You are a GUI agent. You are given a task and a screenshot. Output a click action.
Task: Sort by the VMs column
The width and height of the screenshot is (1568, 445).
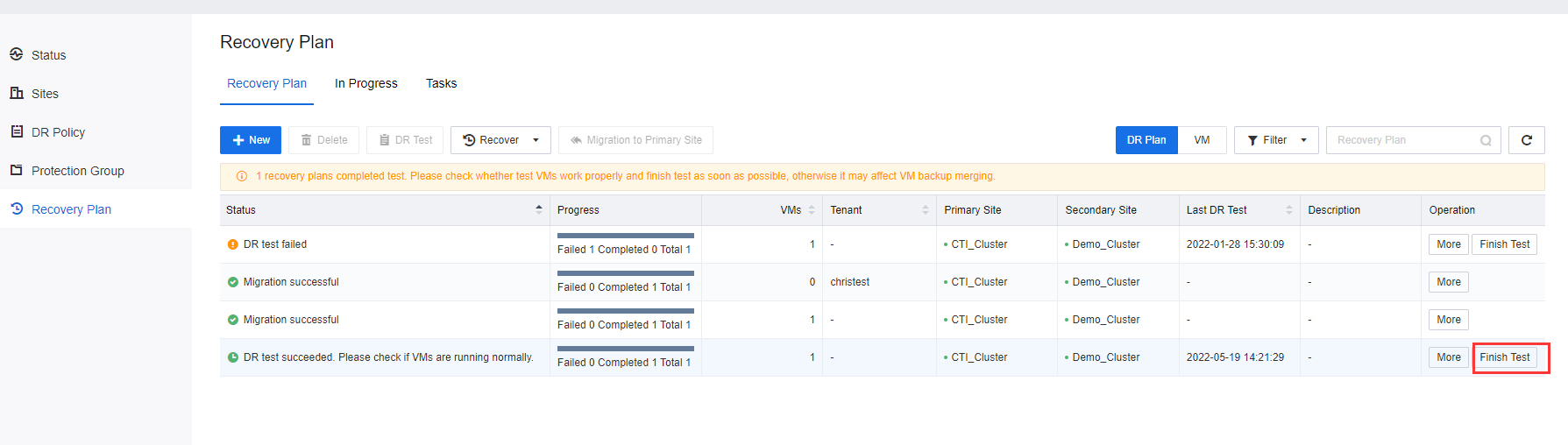coord(811,210)
